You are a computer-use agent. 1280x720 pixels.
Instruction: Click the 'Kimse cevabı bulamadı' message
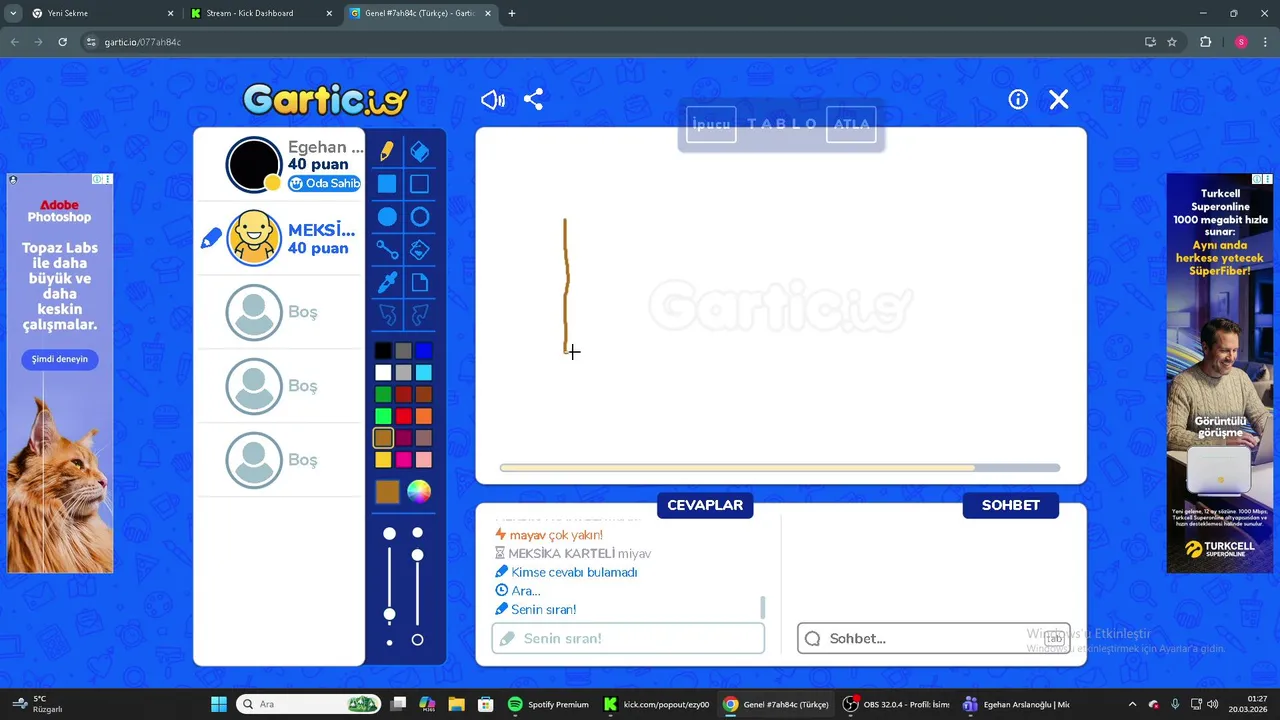point(574,572)
